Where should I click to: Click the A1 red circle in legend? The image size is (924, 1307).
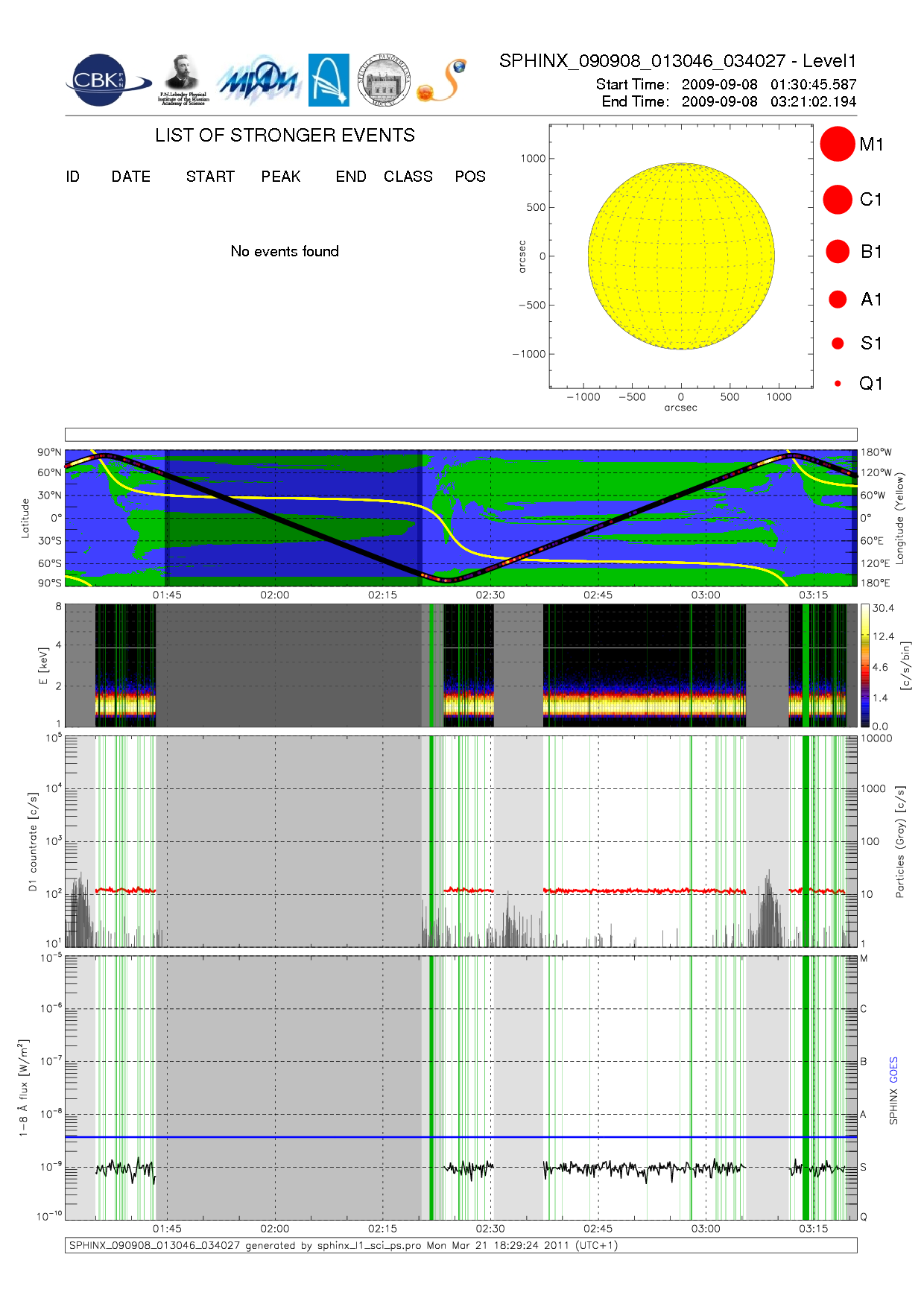click(x=838, y=299)
